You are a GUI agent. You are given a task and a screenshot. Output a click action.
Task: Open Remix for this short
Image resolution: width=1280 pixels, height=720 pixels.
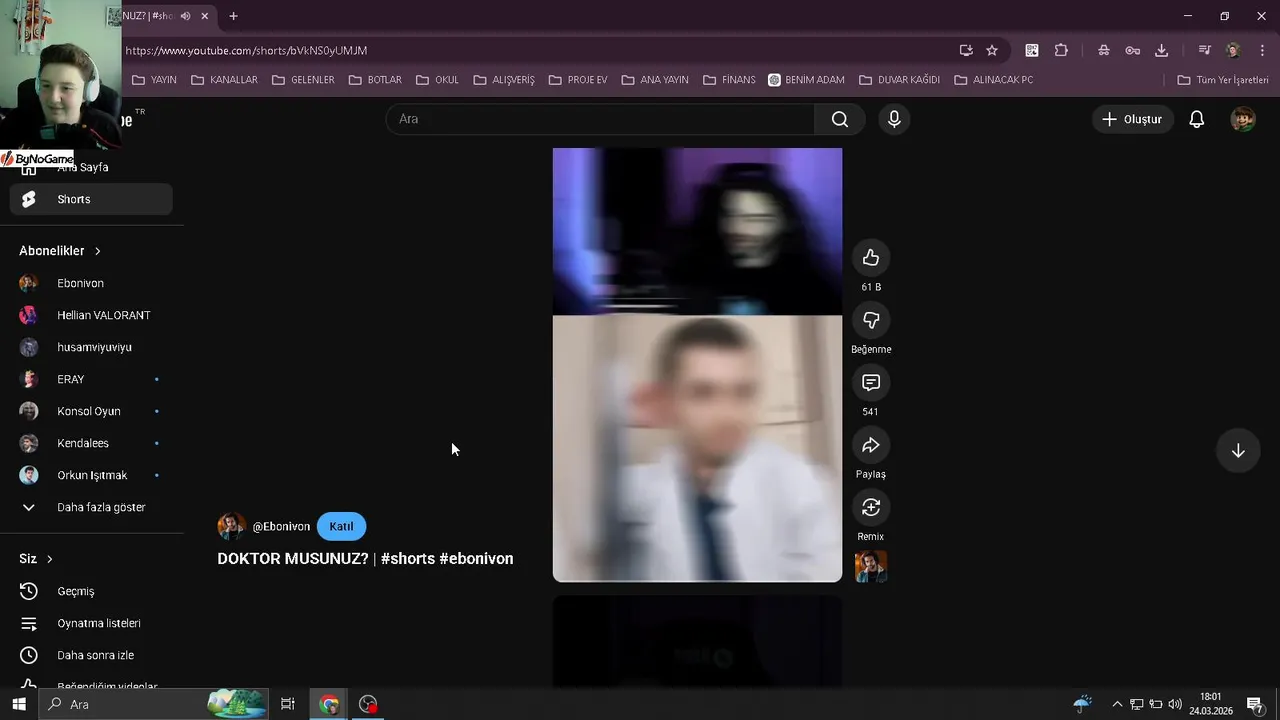(x=871, y=508)
